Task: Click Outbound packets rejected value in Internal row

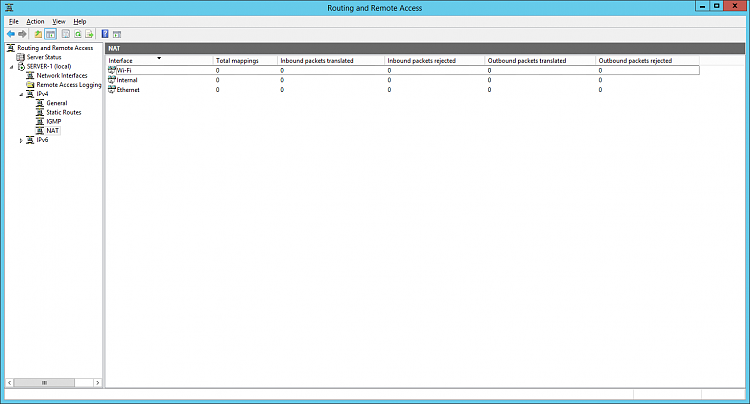Action: pos(600,80)
